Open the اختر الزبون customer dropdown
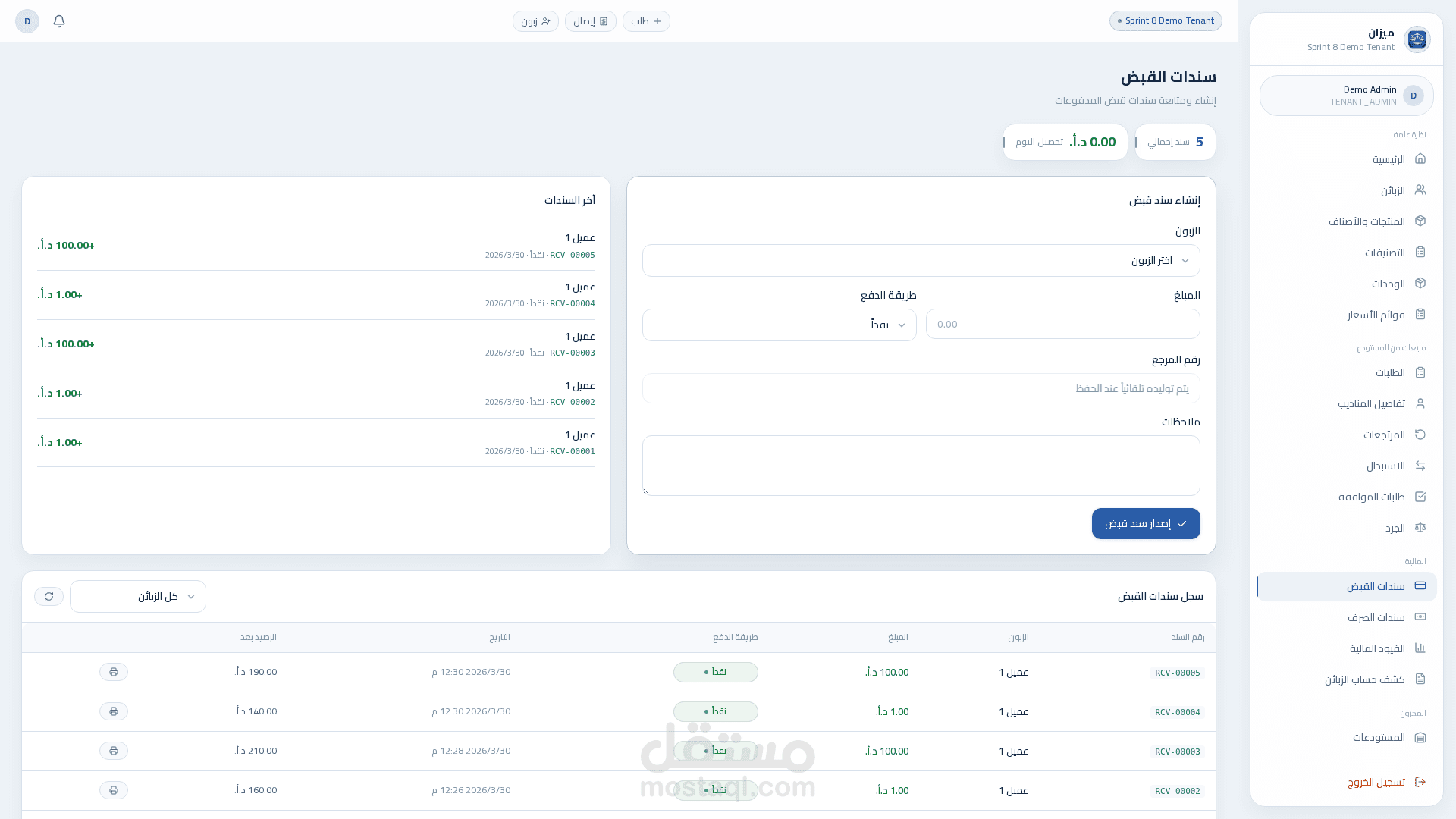Screen dimensions: 1456x819 pos(921,261)
